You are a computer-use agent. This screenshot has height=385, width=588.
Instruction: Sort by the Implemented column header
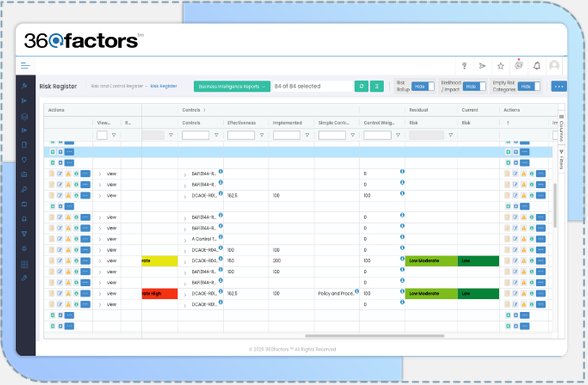pyautogui.click(x=287, y=123)
